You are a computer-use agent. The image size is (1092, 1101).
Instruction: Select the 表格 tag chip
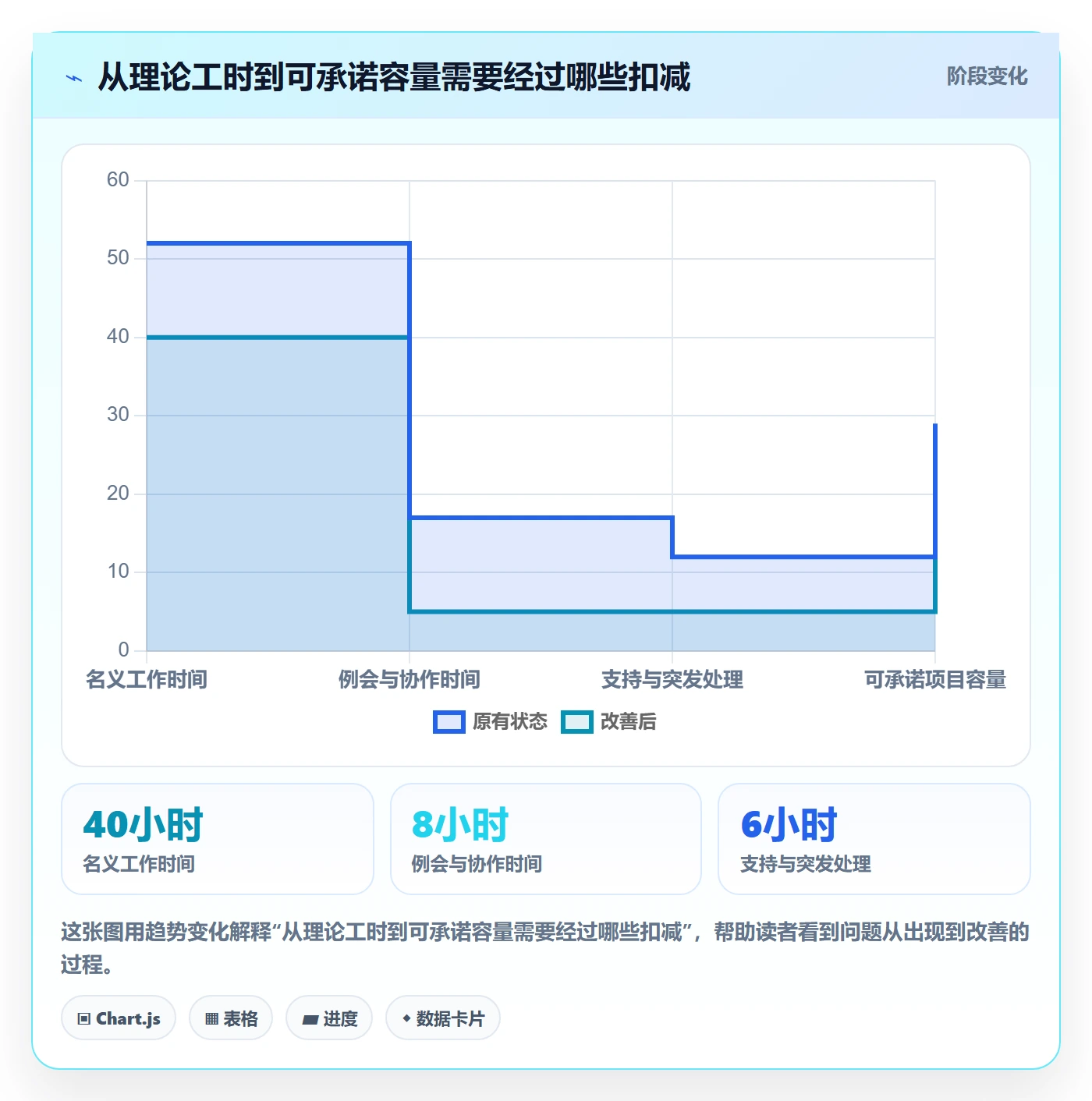(231, 1018)
